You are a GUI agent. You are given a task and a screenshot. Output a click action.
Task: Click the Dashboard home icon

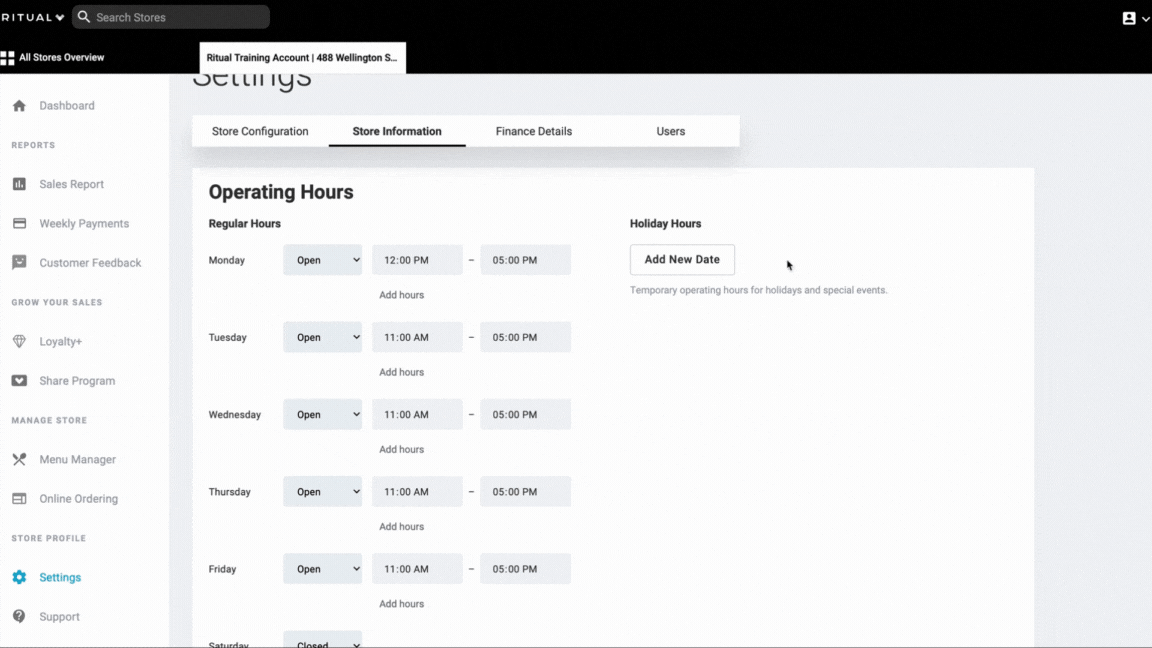(x=19, y=106)
